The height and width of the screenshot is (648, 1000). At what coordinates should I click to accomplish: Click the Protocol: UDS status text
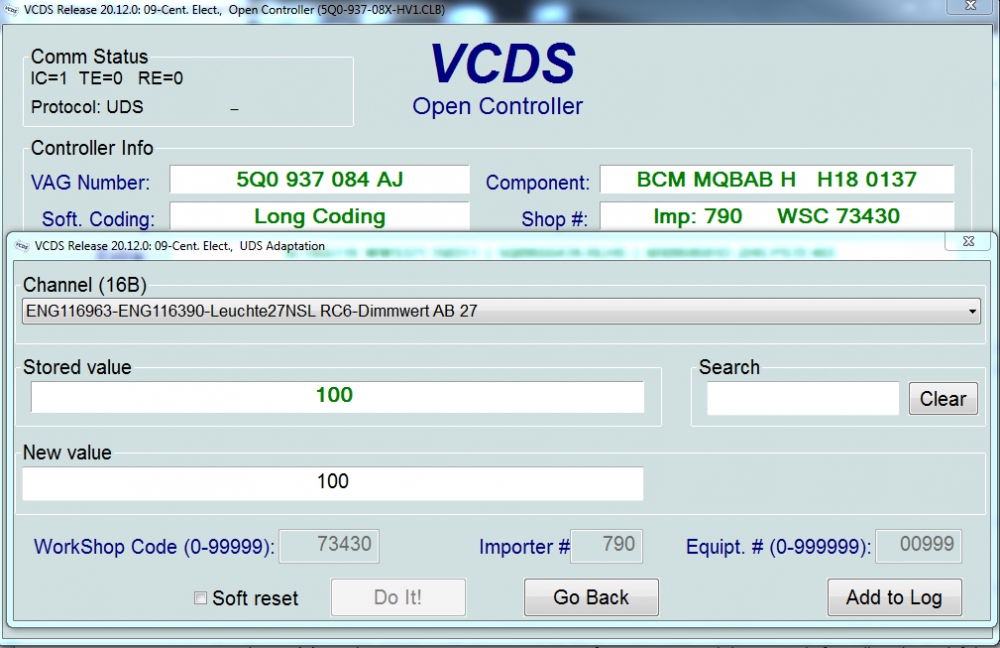pos(87,107)
